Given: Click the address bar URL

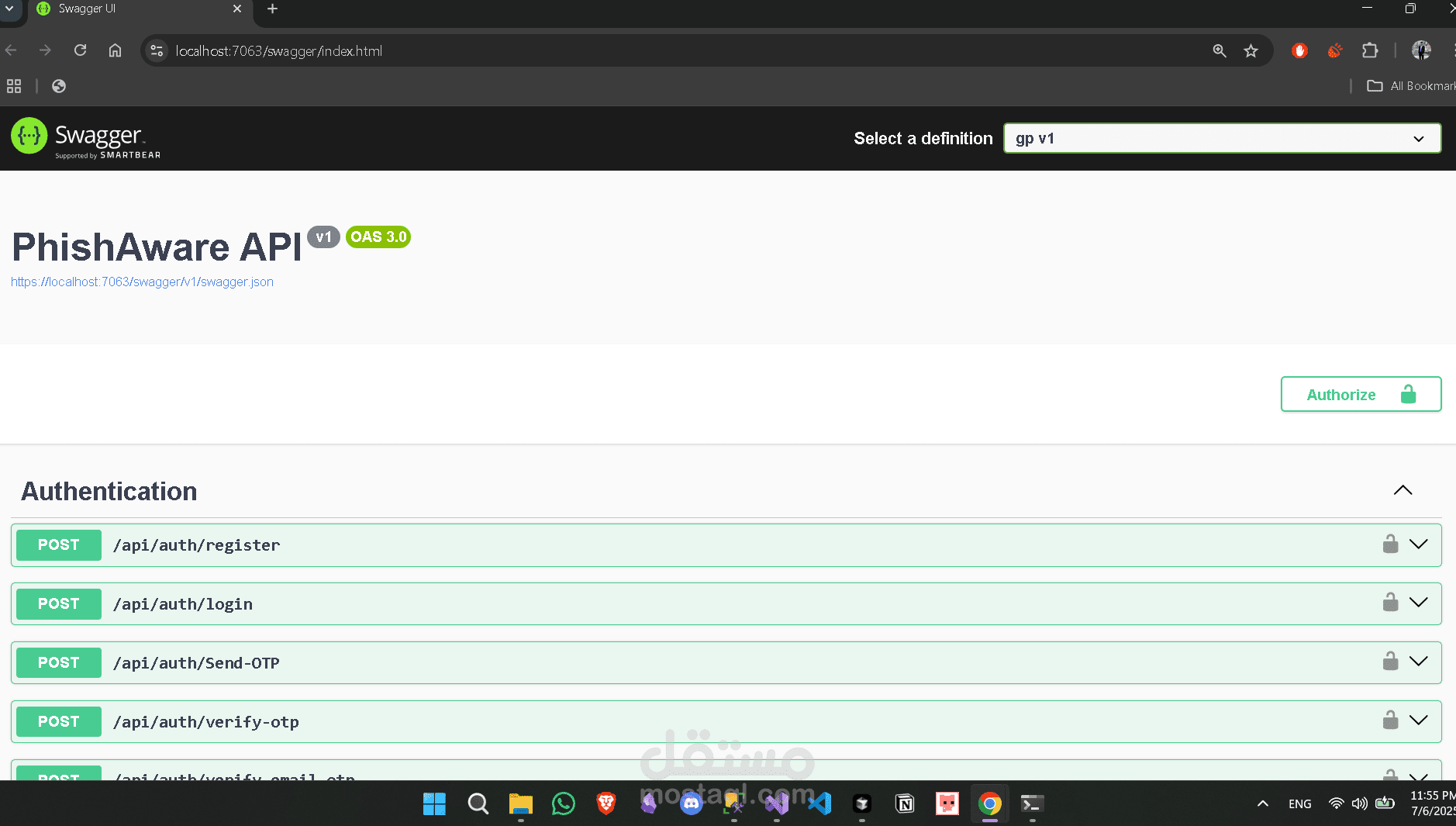Looking at the screenshot, I should 279,50.
